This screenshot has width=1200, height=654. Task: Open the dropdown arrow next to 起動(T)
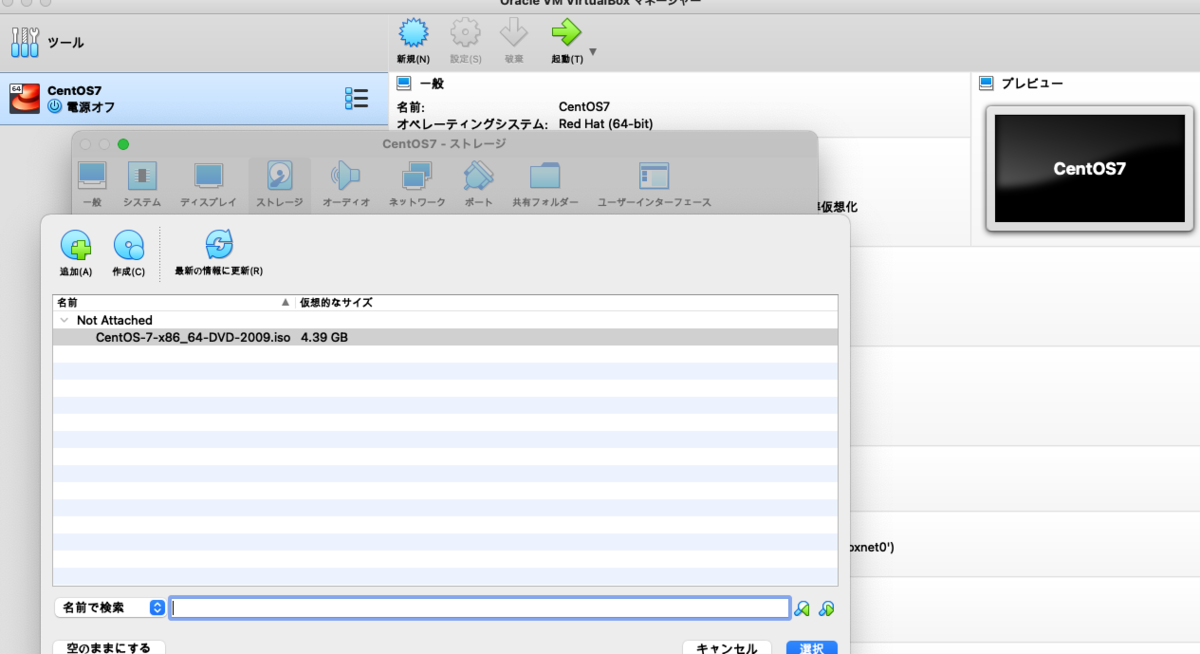click(593, 52)
